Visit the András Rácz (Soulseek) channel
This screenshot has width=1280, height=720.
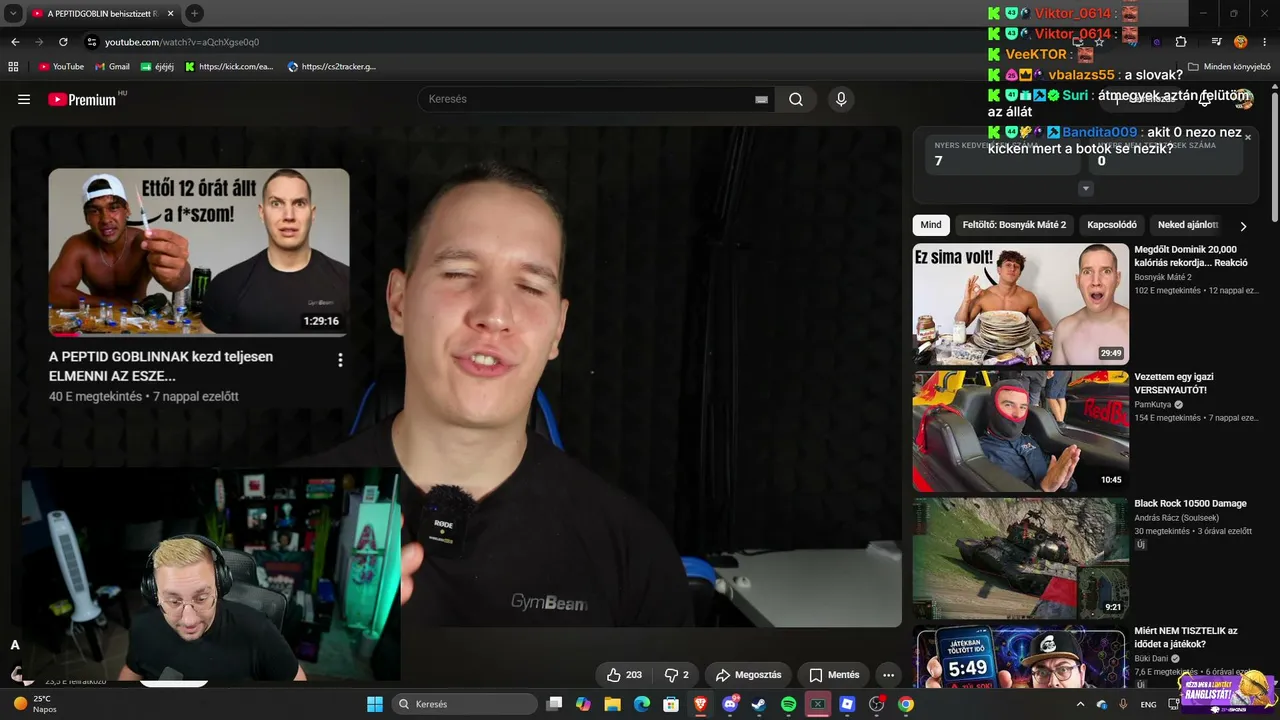click(x=1176, y=518)
